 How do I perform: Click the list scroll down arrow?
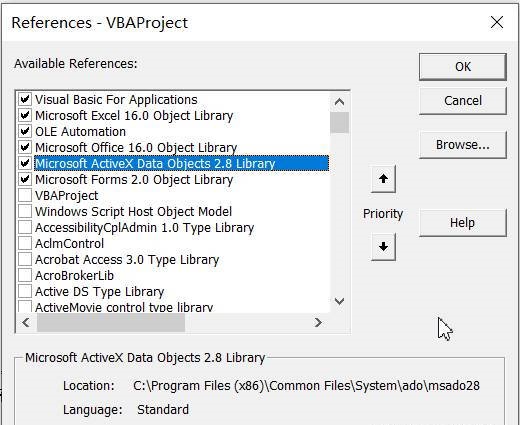coord(339,302)
